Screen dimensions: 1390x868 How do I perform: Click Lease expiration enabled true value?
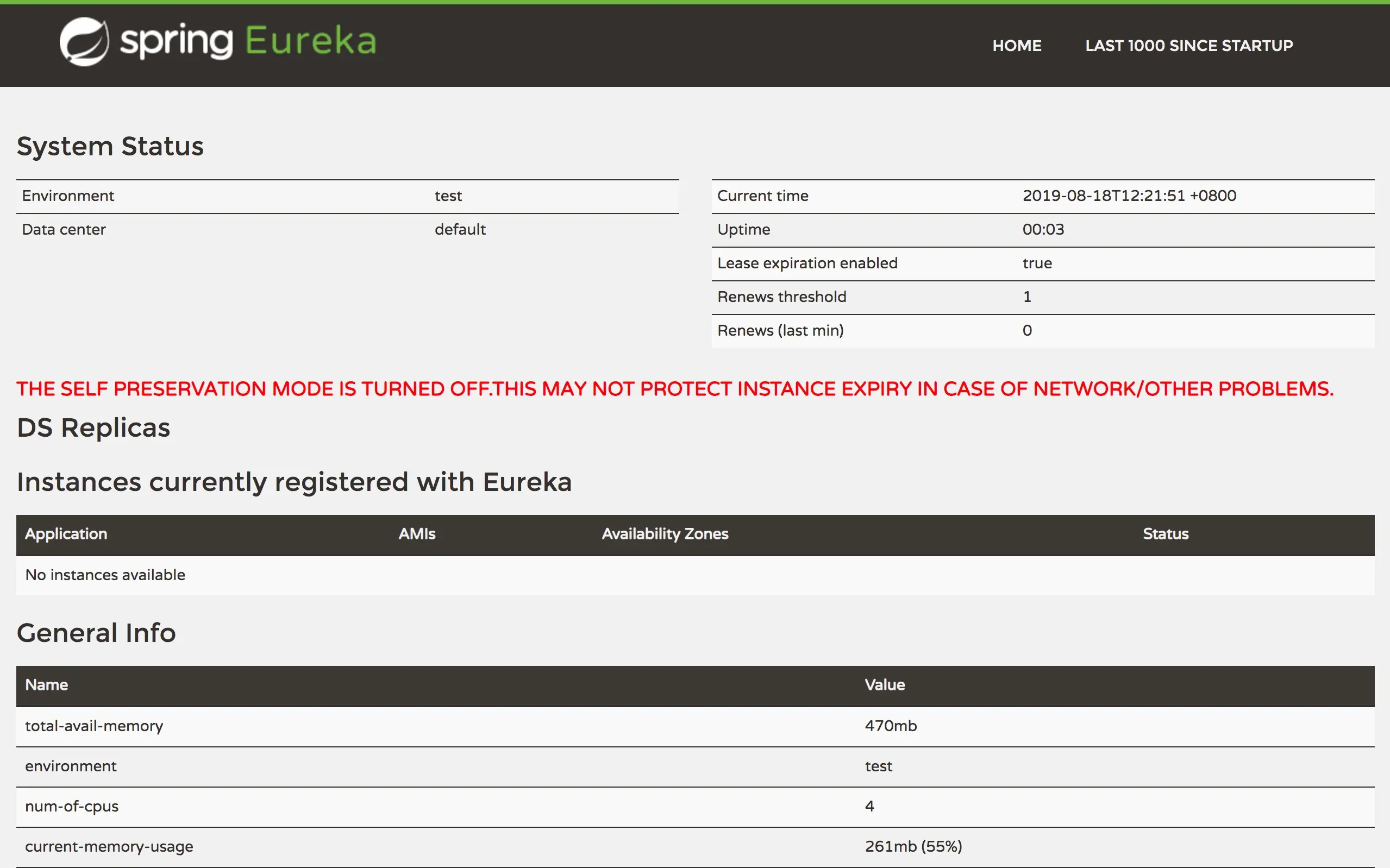point(1037,263)
